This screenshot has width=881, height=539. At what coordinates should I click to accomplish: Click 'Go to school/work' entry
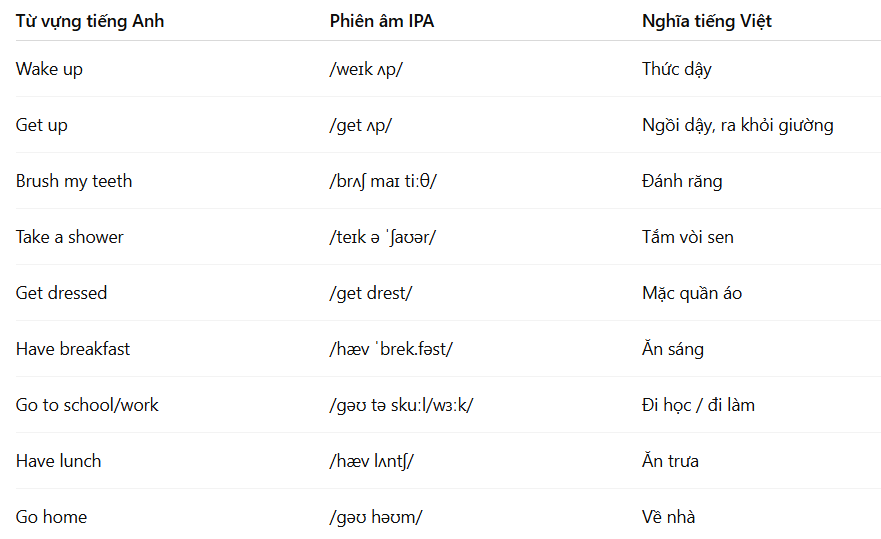[x=87, y=405]
